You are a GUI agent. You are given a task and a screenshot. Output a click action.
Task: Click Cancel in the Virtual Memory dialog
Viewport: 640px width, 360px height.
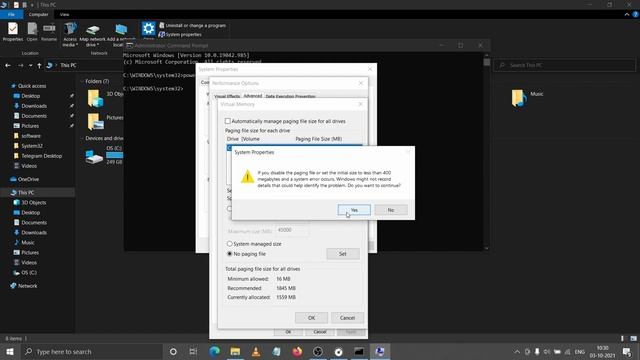click(x=347, y=318)
